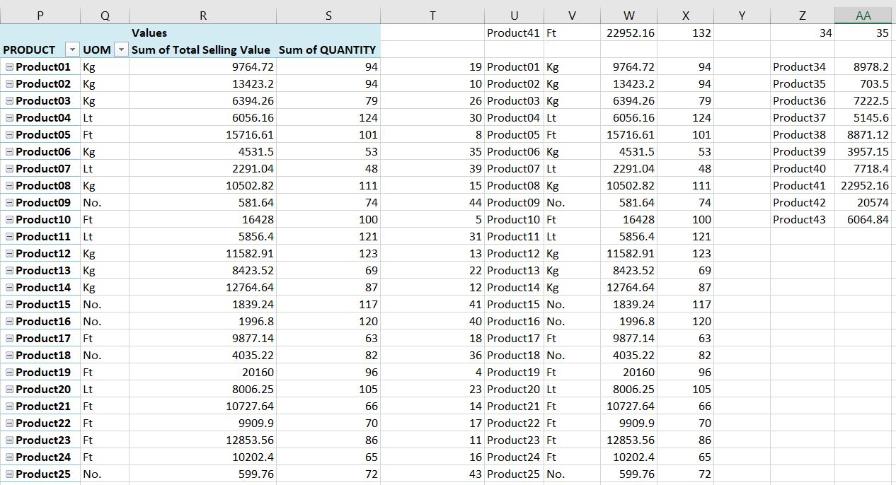Image resolution: width=896 pixels, height=485 pixels.
Task: Collapse Product19 pivot row
Action: coord(9,372)
